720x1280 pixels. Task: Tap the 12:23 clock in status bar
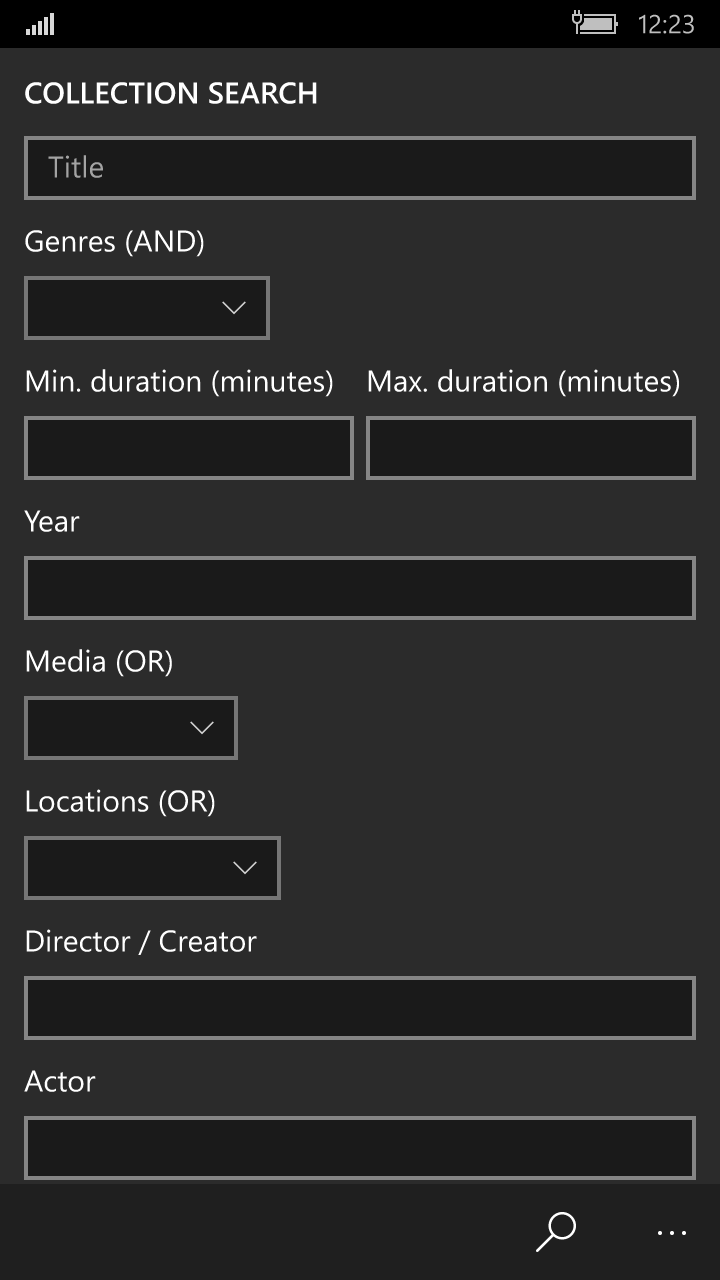coord(666,24)
